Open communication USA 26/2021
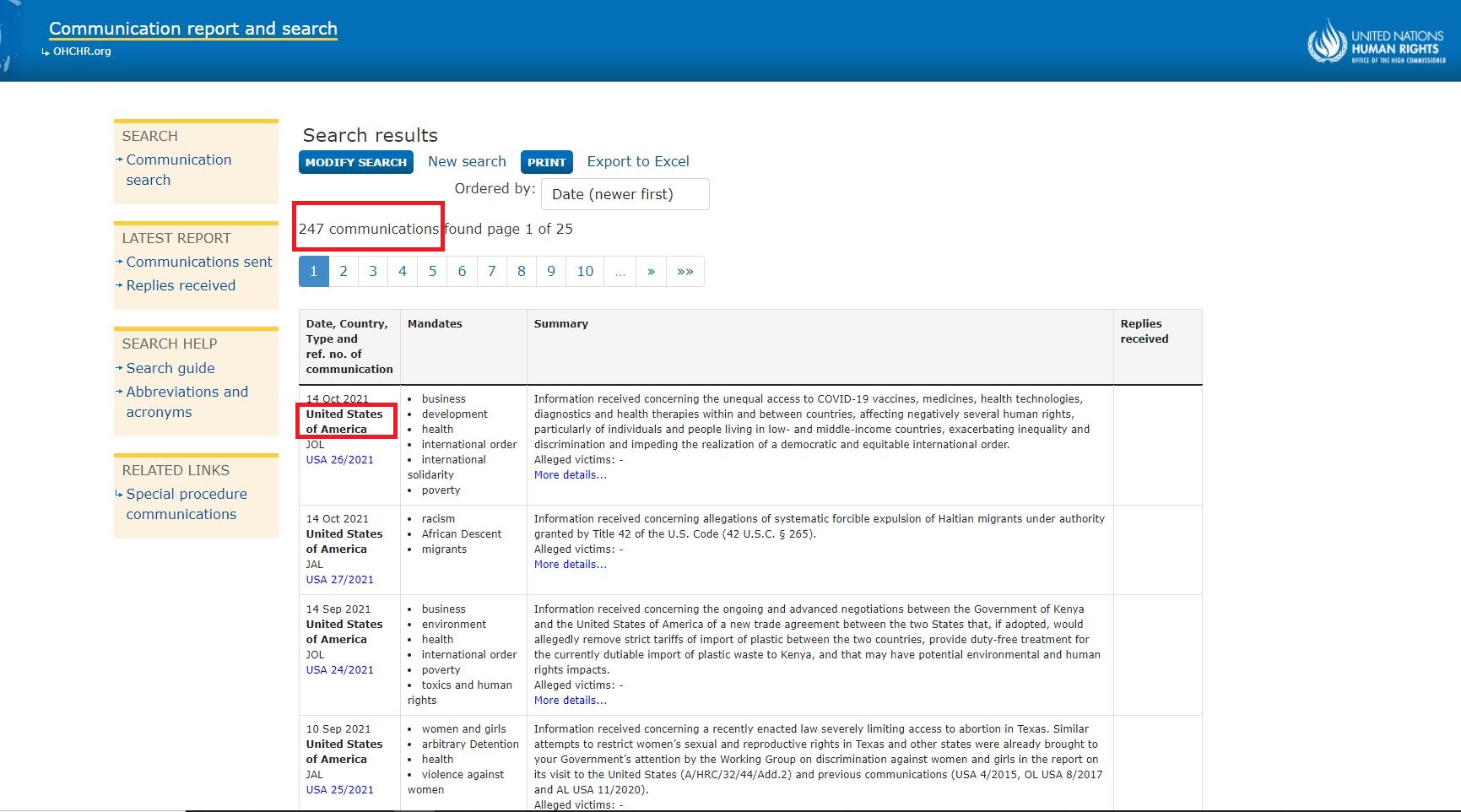The width and height of the screenshot is (1461, 812). click(339, 460)
